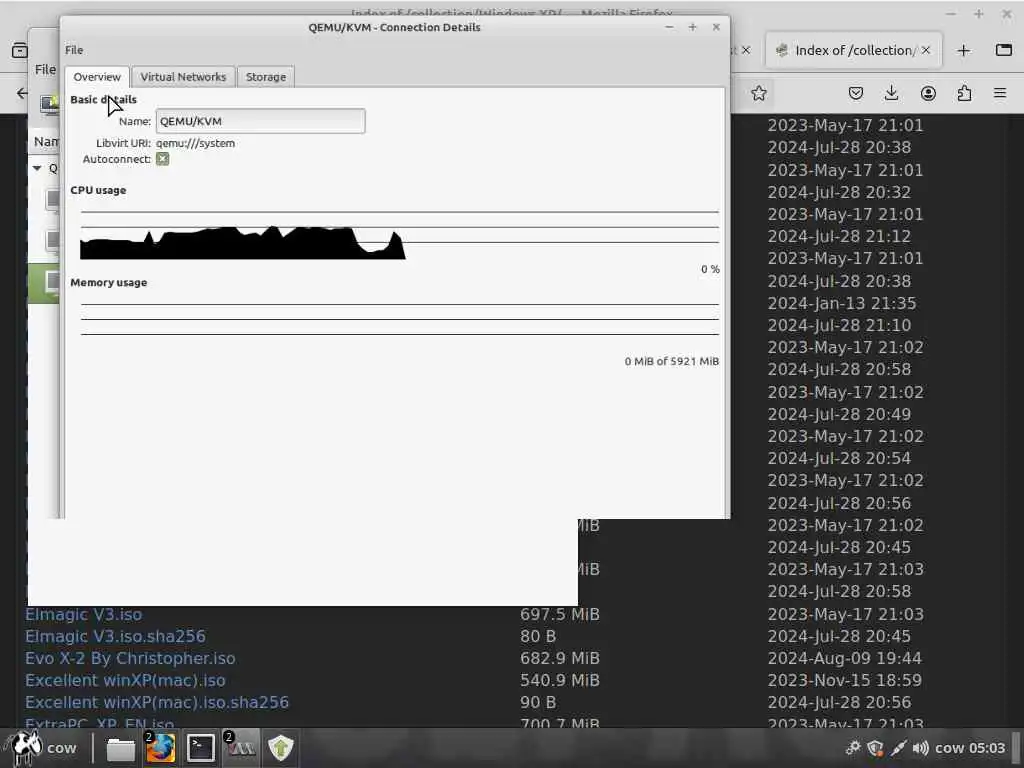Open the settings gear tray icon
The width and height of the screenshot is (1024, 768).
pyautogui.click(x=853, y=748)
